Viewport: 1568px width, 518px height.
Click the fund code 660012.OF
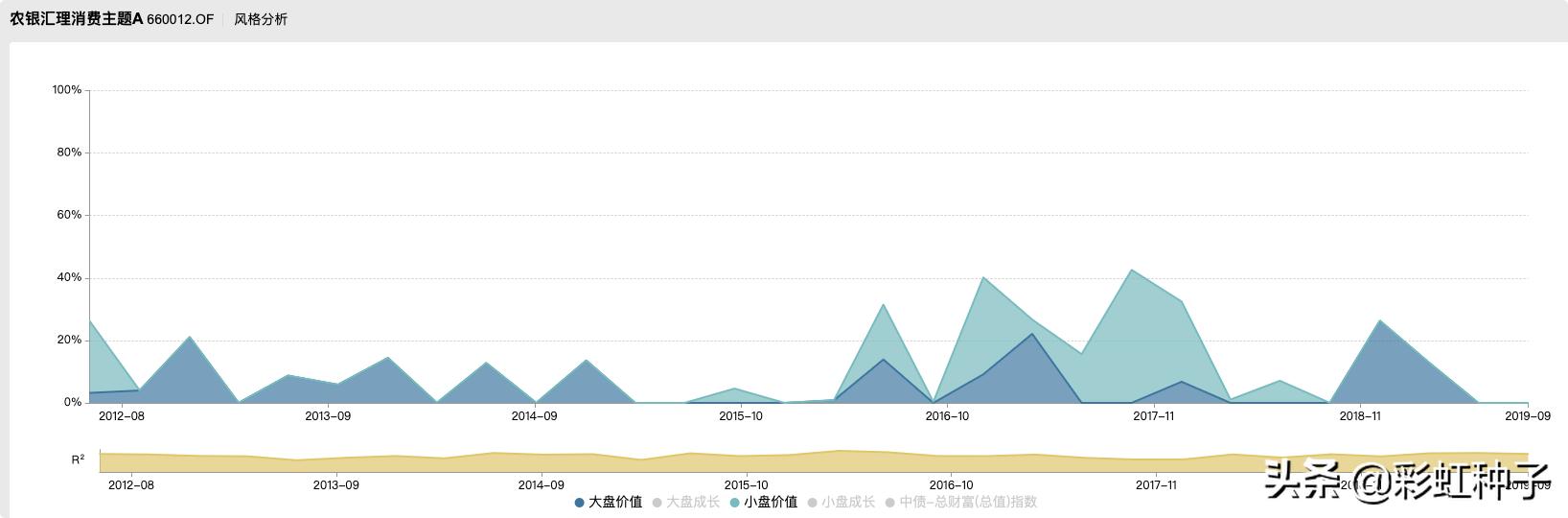click(180, 19)
